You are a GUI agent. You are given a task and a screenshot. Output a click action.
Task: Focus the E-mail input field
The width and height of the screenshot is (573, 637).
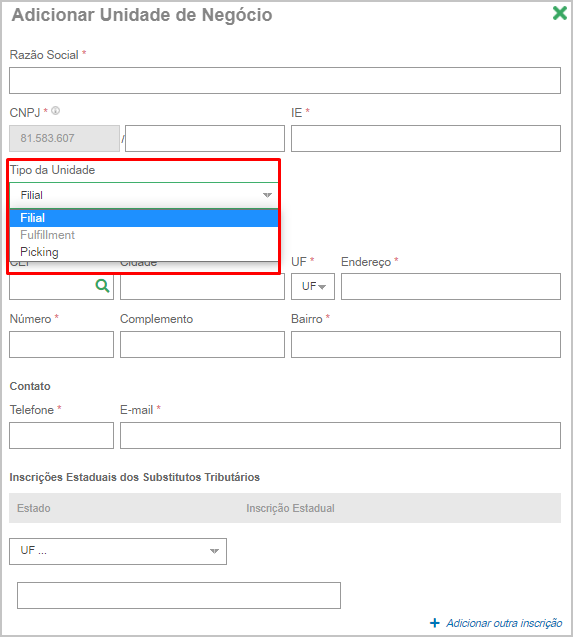click(341, 436)
